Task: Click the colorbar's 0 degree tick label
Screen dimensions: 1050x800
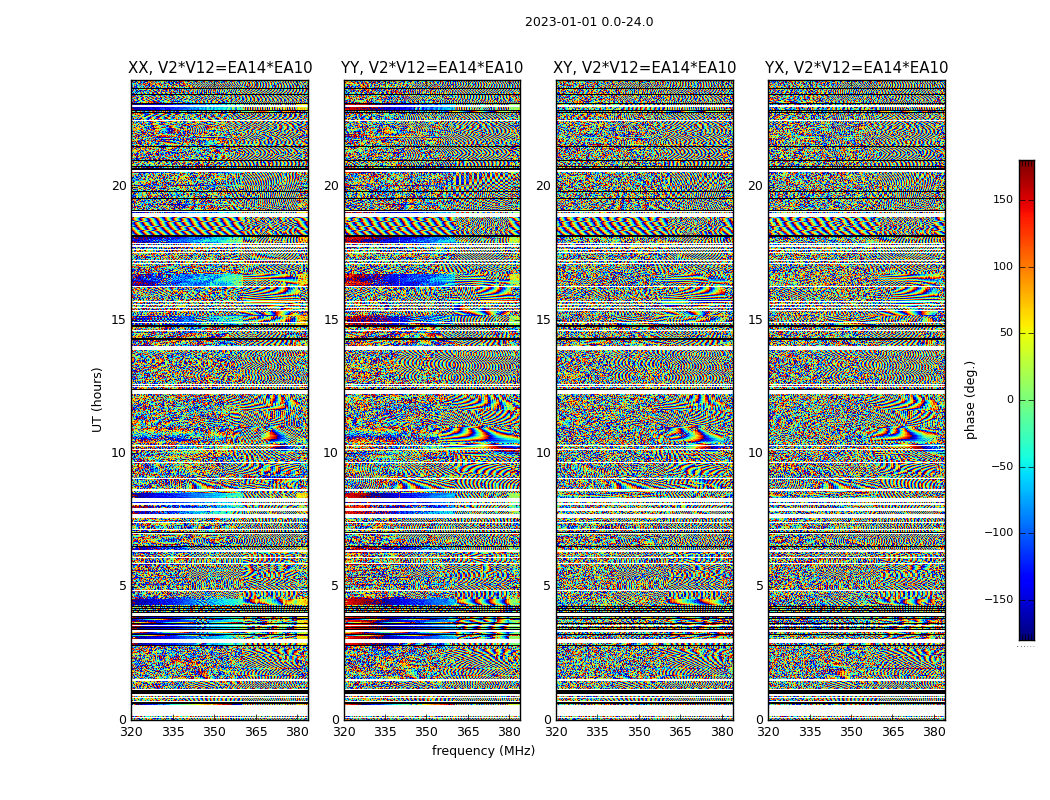Action: coord(1009,400)
